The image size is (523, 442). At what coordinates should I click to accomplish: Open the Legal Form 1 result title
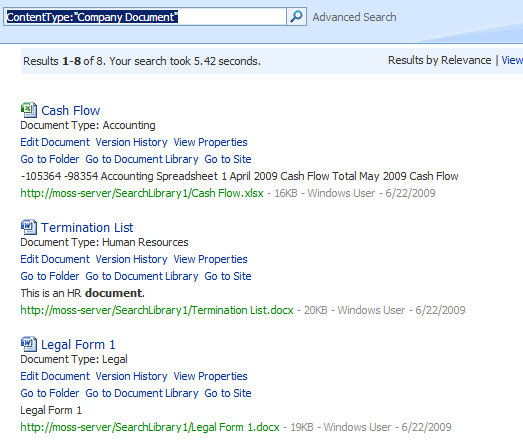tap(78, 345)
